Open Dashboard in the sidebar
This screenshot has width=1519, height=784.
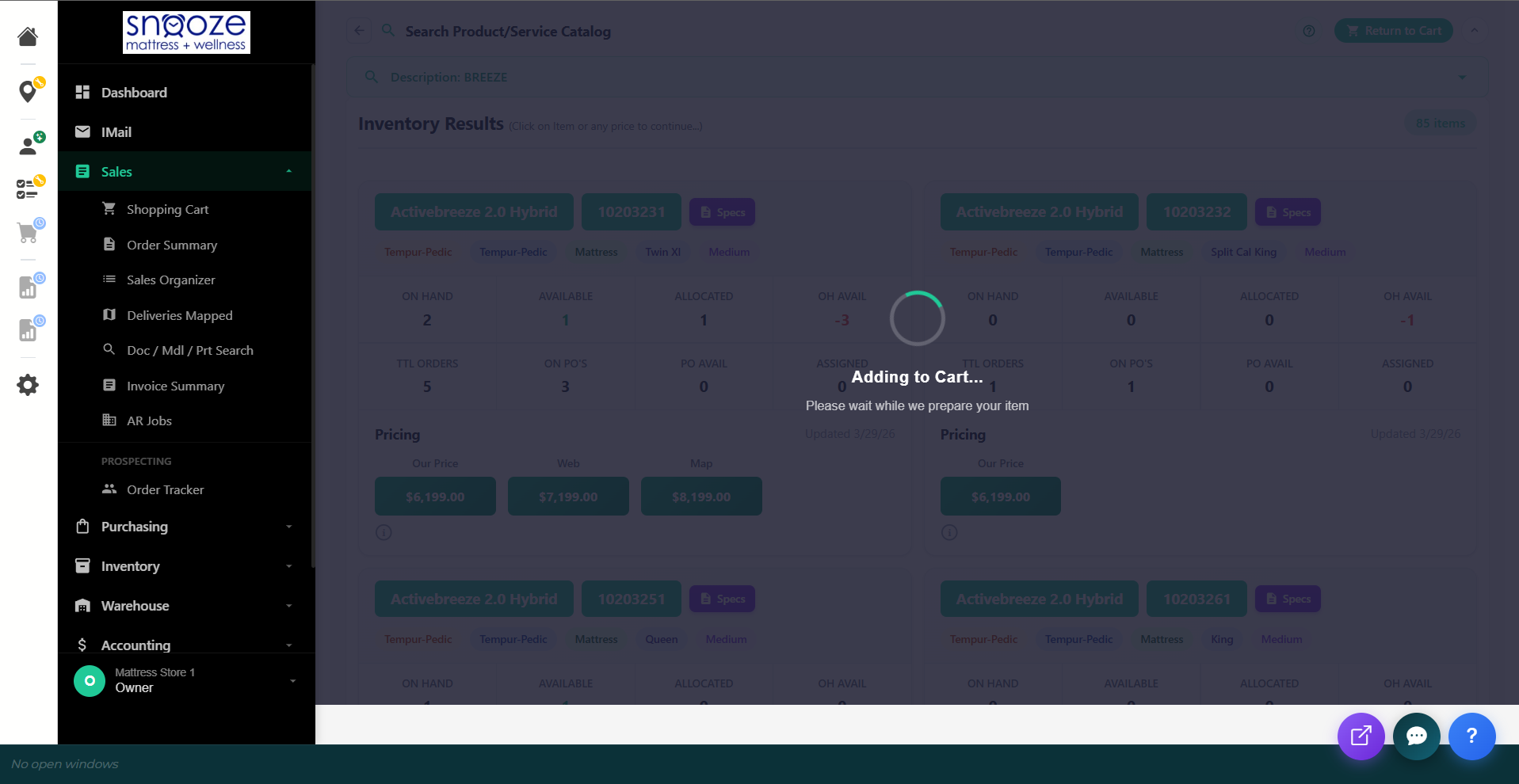click(x=185, y=92)
